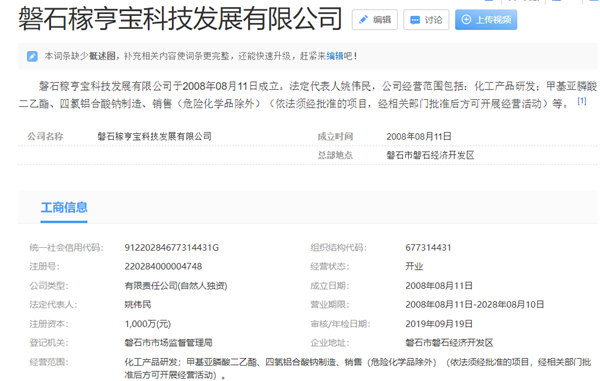Screen dimensions: 600x381
Task: Click the organization code 677314431
Action: pyautogui.click(x=428, y=248)
